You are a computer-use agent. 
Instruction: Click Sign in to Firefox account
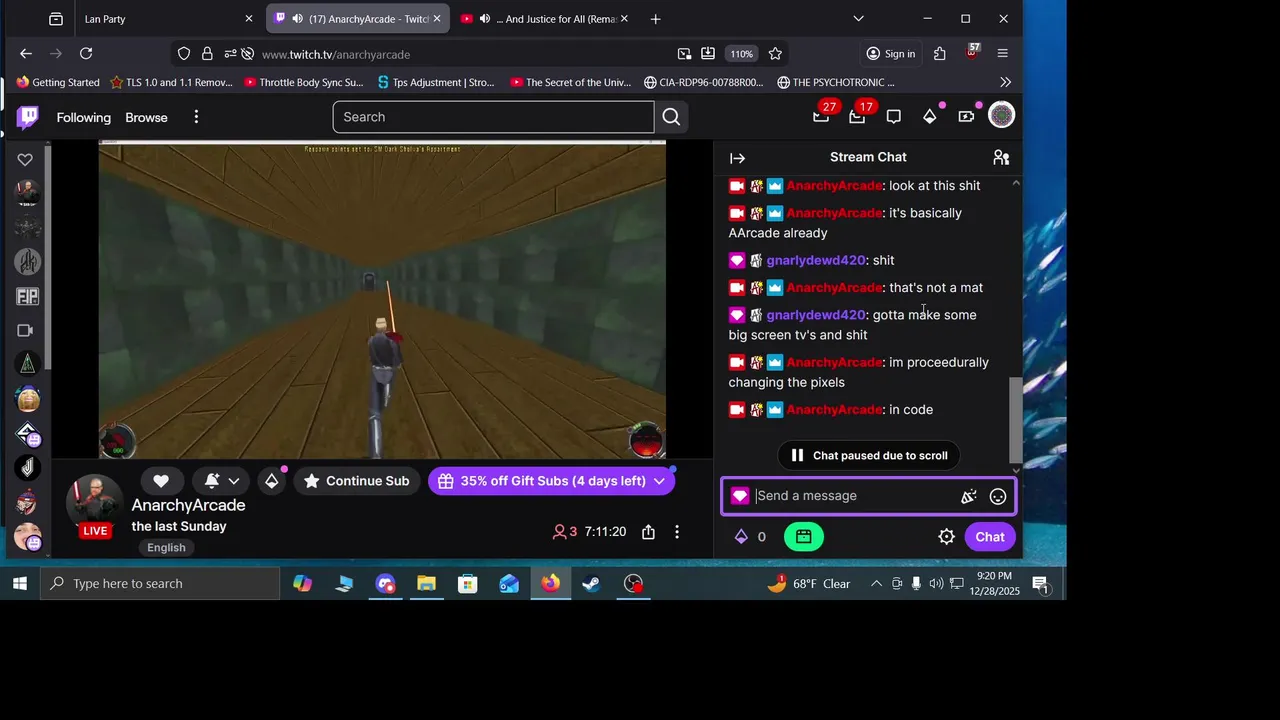pyautogui.click(x=890, y=54)
